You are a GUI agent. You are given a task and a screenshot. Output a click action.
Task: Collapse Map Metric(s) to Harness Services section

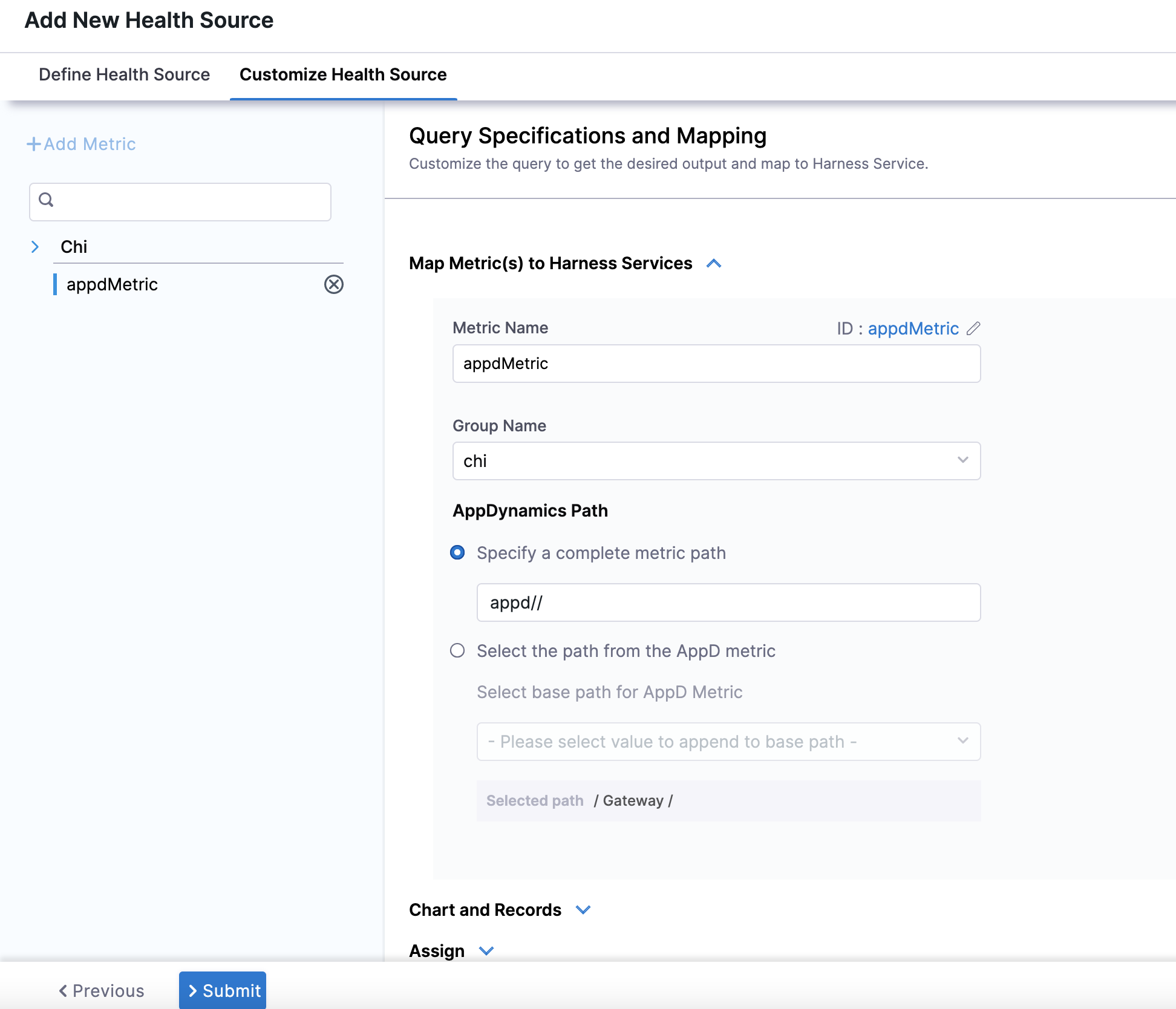pos(714,264)
